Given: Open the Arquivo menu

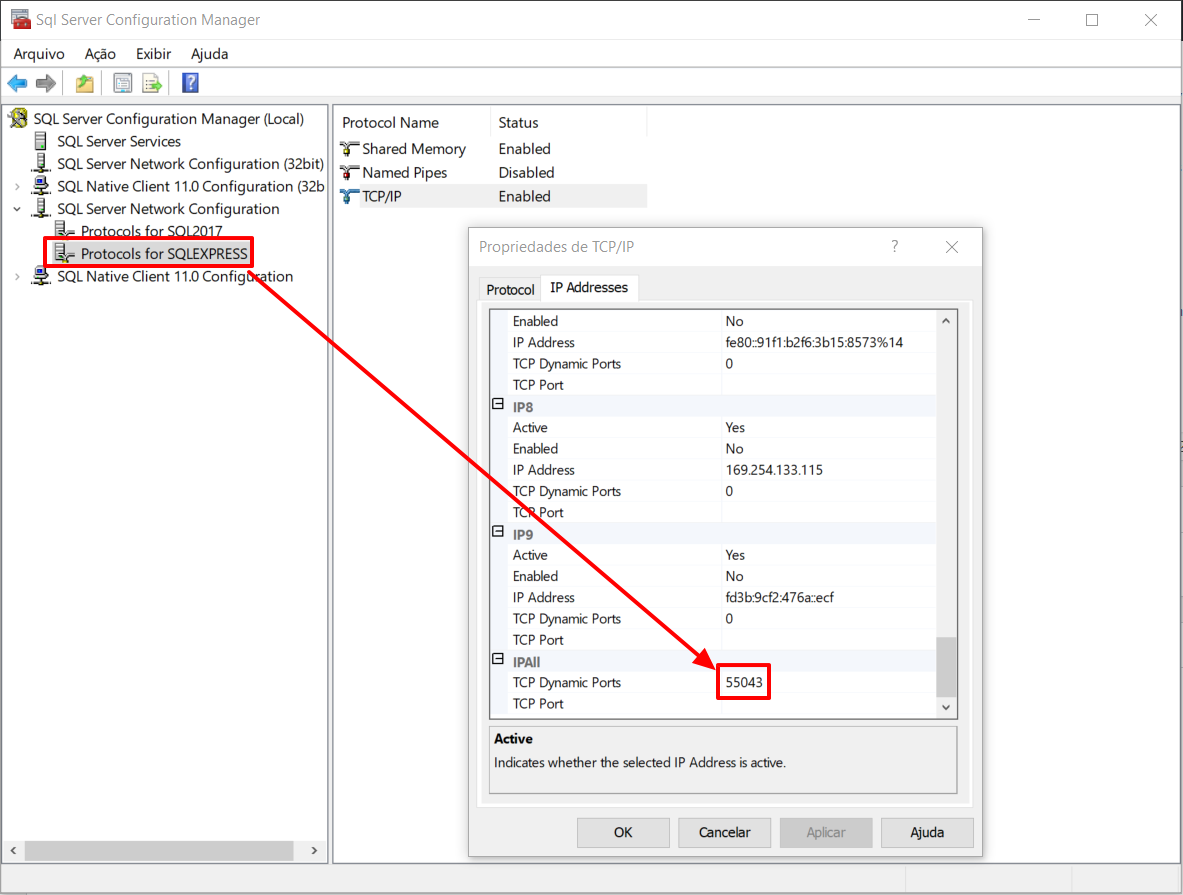Looking at the screenshot, I should tap(39, 54).
